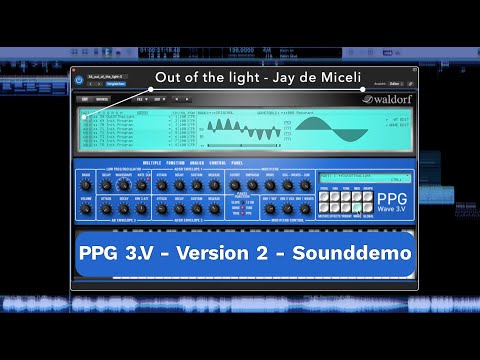Click the LFO RATE knob

pyautogui.click(x=141, y=185)
